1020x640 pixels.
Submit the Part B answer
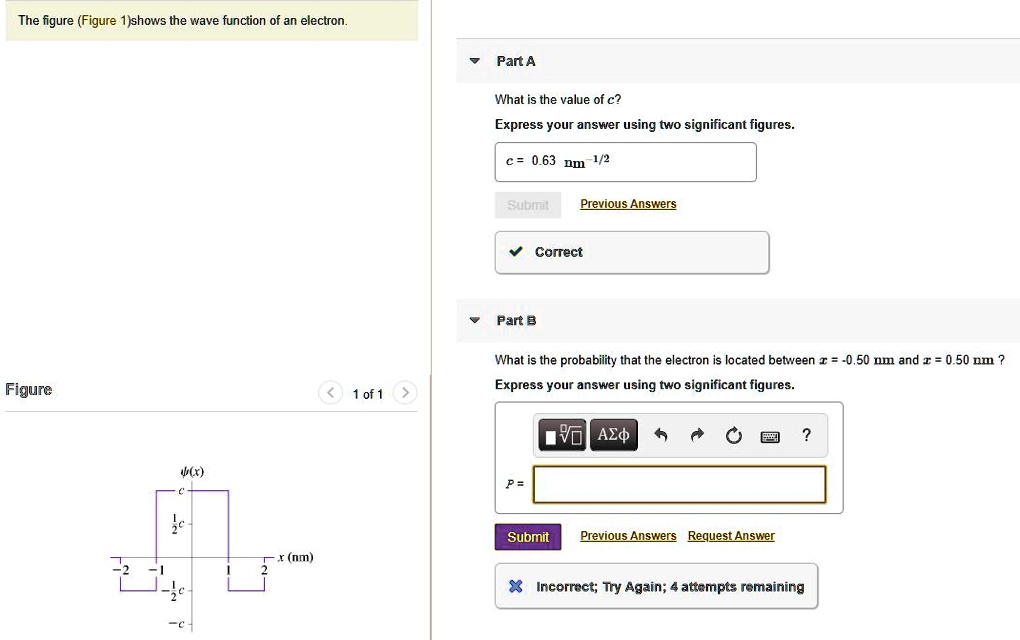(x=528, y=537)
